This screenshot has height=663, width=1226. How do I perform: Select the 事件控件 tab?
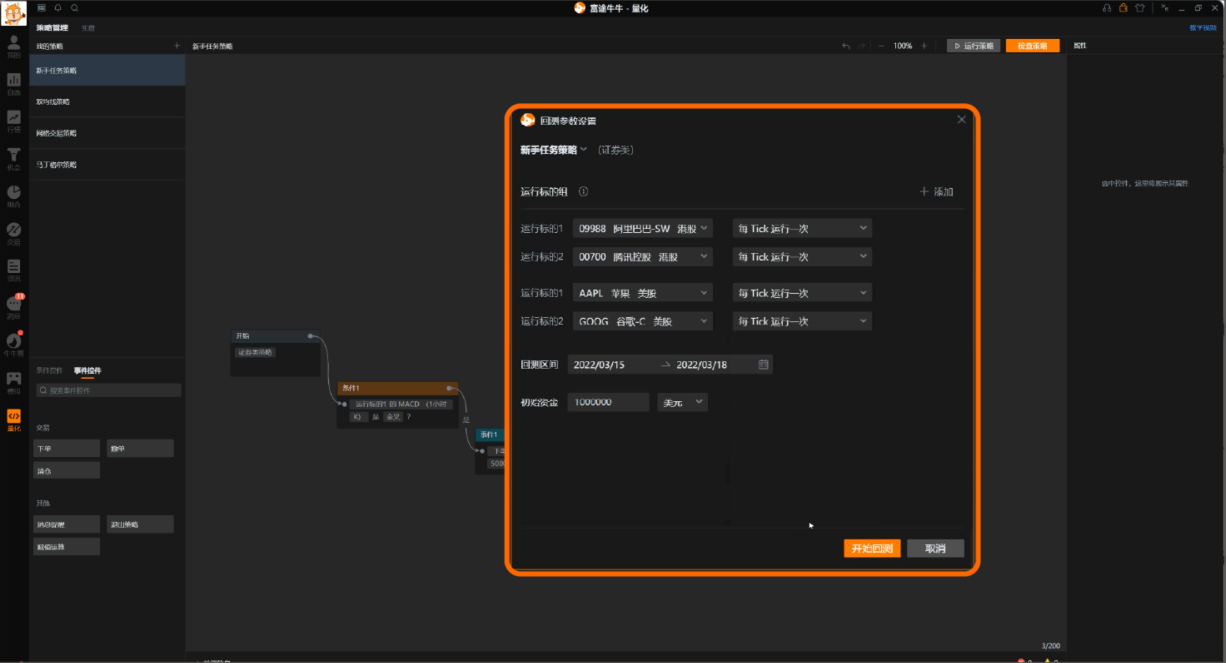point(87,371)
